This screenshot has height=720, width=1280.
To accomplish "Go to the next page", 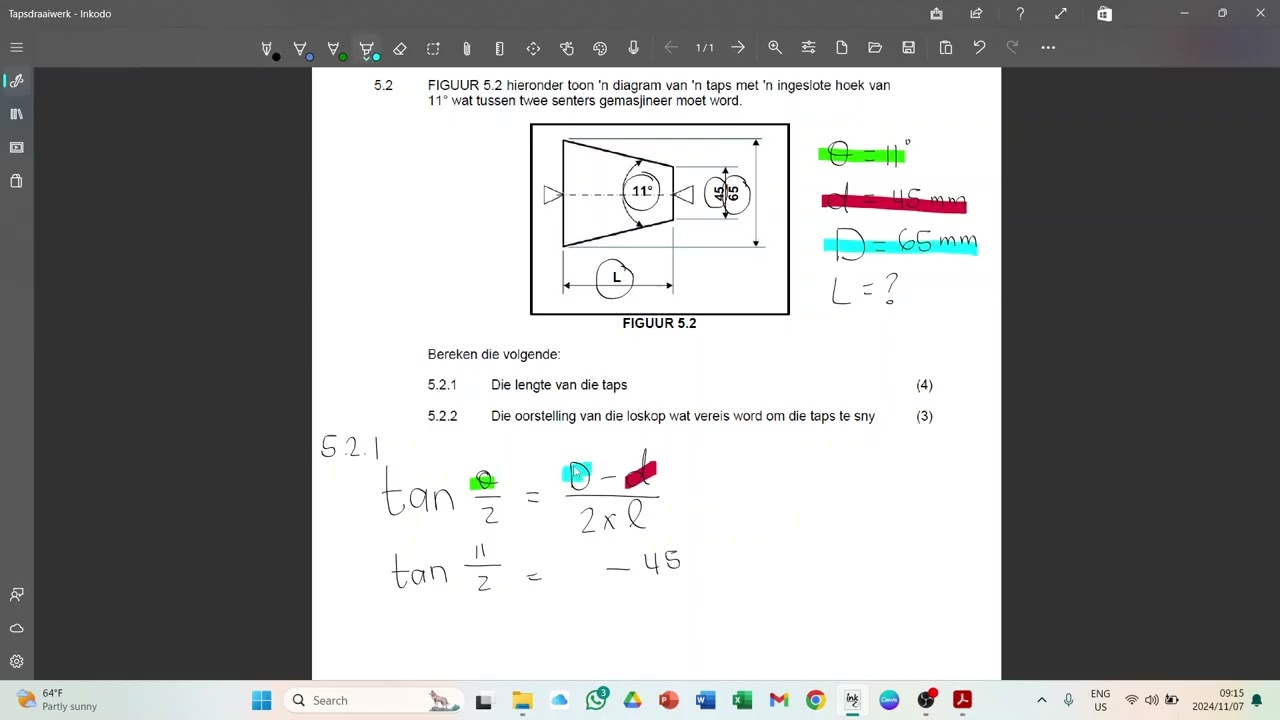I will click(738, 48).
